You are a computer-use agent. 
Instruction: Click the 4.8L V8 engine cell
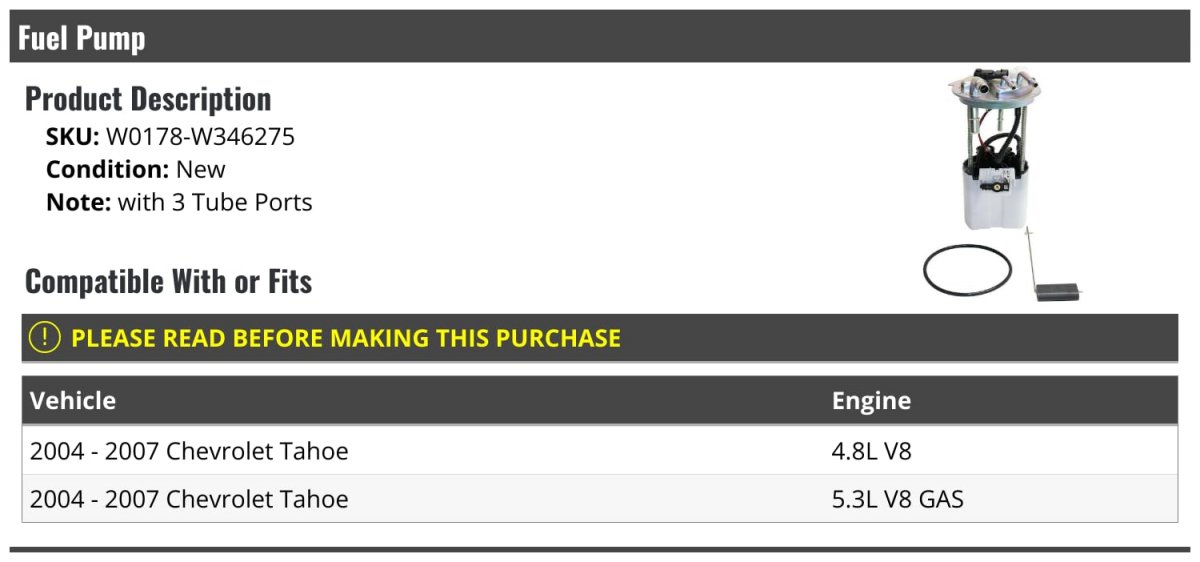click(872, 451)
